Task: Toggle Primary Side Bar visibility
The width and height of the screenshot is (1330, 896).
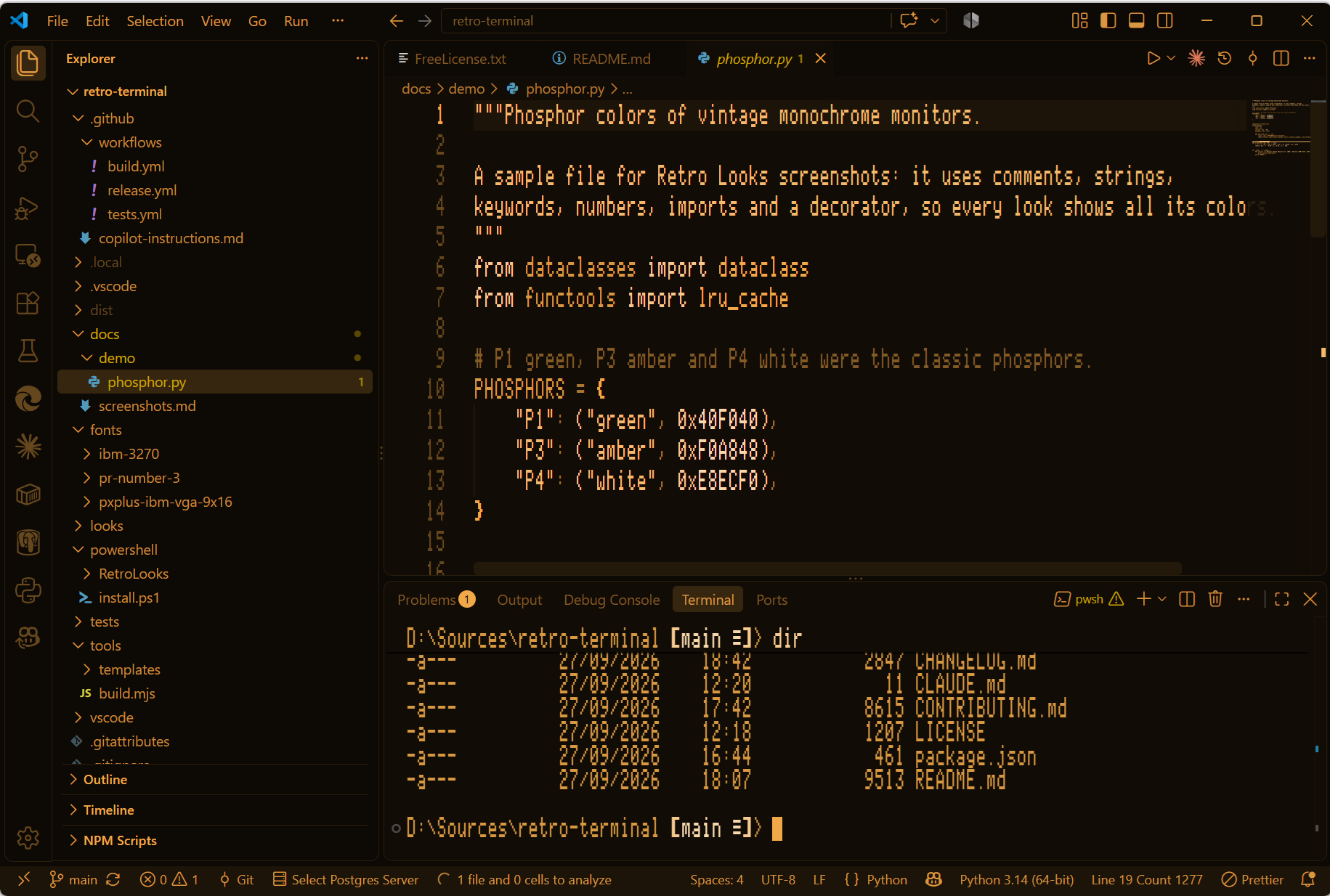Action: pos(1108,20)
